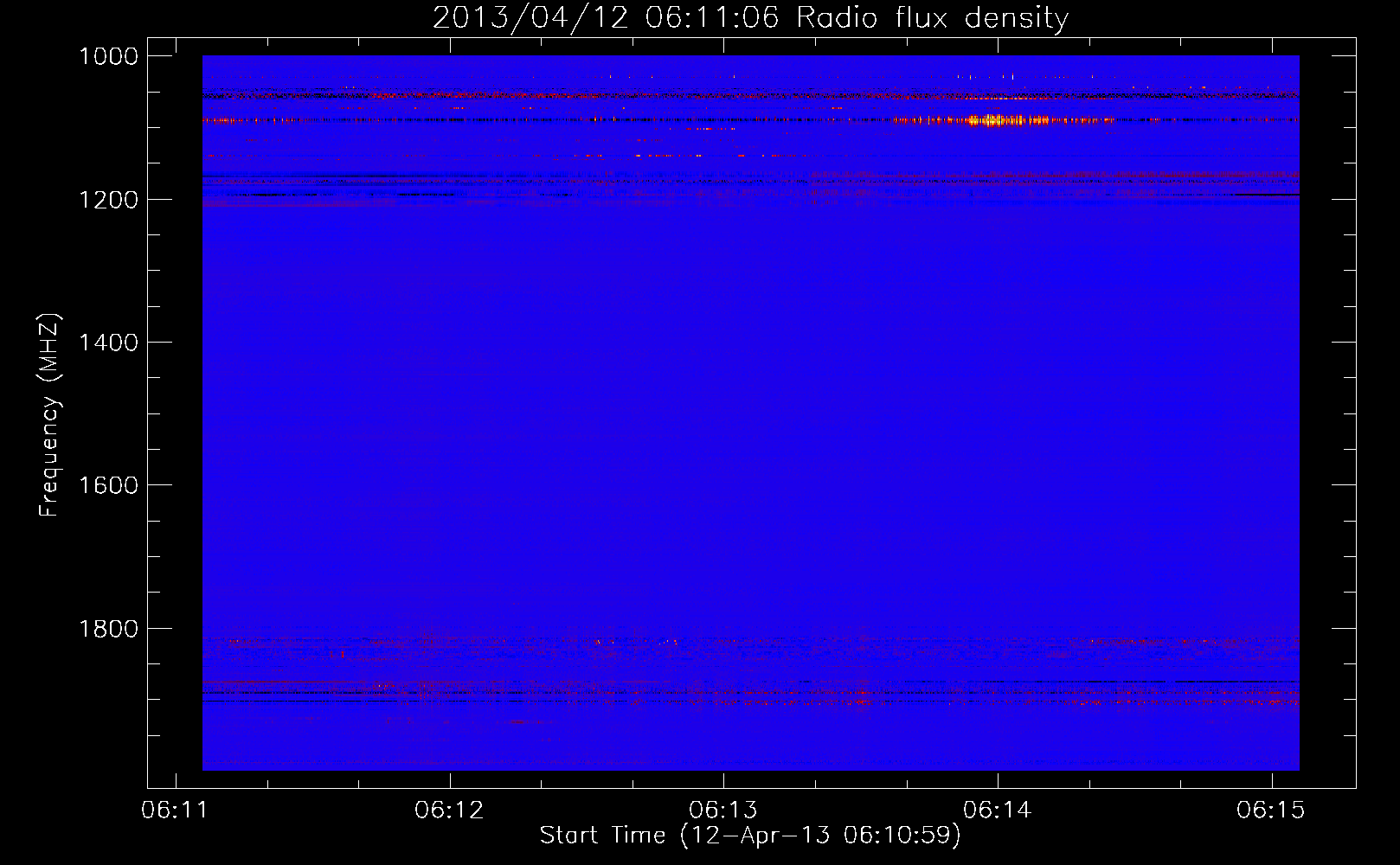This screenshot has width=1400, height=865.
Task: Click the 06:14 time tick label
Action: pyautogui.click(x=998, y=810)
